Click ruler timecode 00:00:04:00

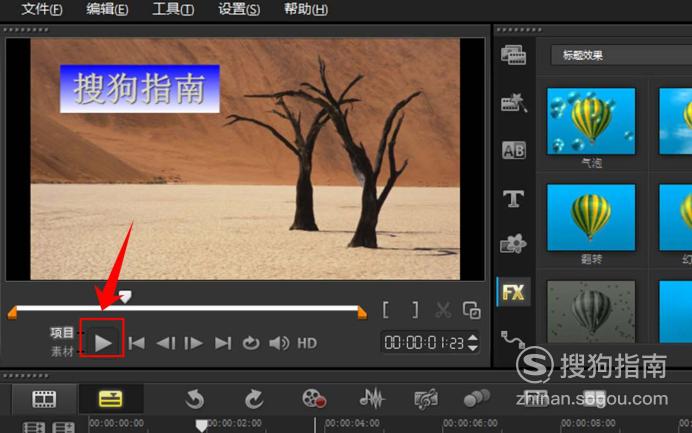coord(352,423)
